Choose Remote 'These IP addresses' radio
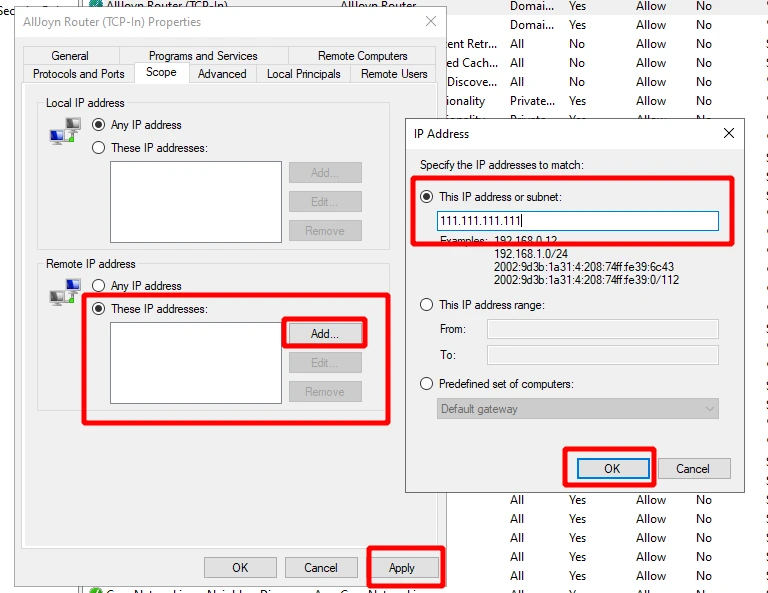Image resolution: width=768 pixels, height=593 pixels. coord(98,308)
